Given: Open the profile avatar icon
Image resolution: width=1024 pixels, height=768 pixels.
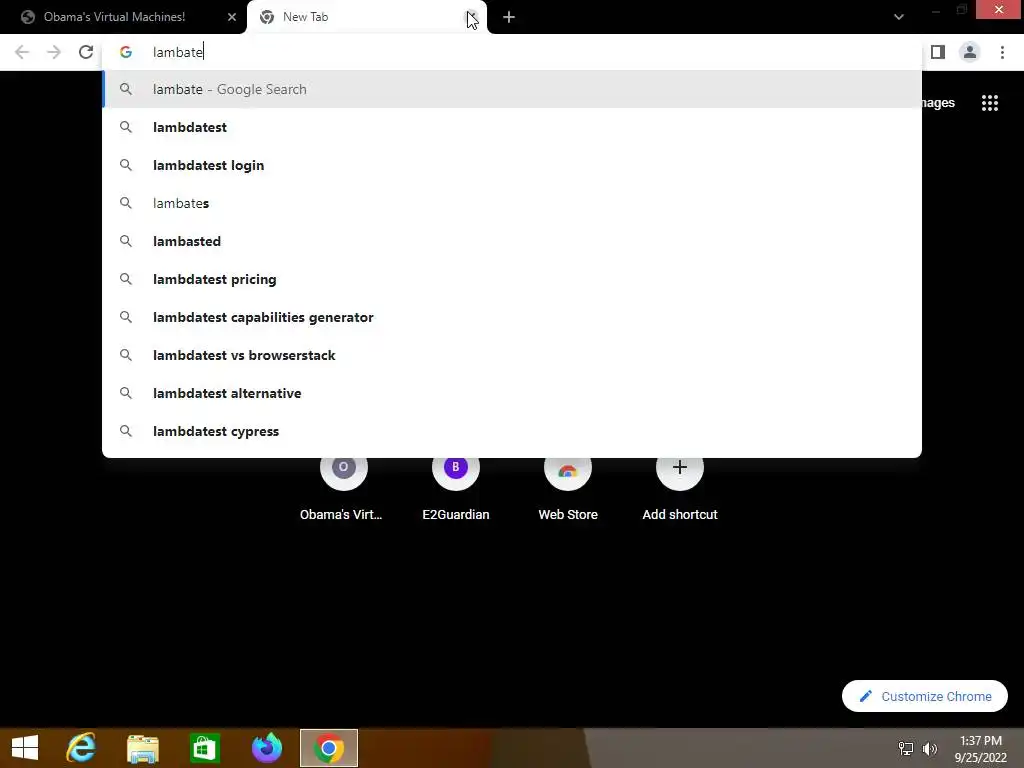Looking at the screenshot, I should [x=970, y=52].
